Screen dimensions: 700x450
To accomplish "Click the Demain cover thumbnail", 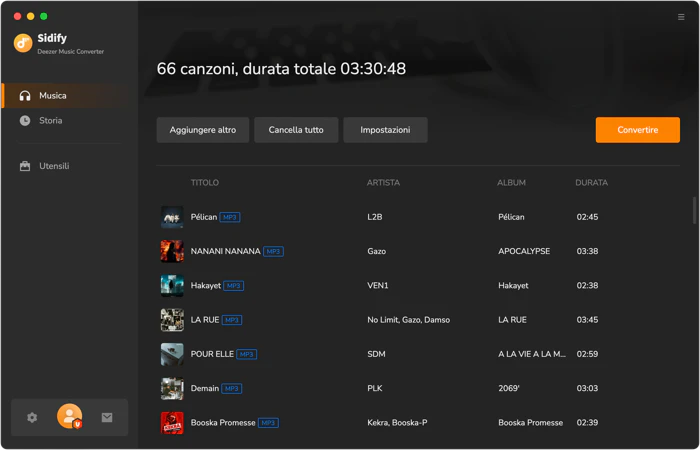I will click(x=172, y=388).
